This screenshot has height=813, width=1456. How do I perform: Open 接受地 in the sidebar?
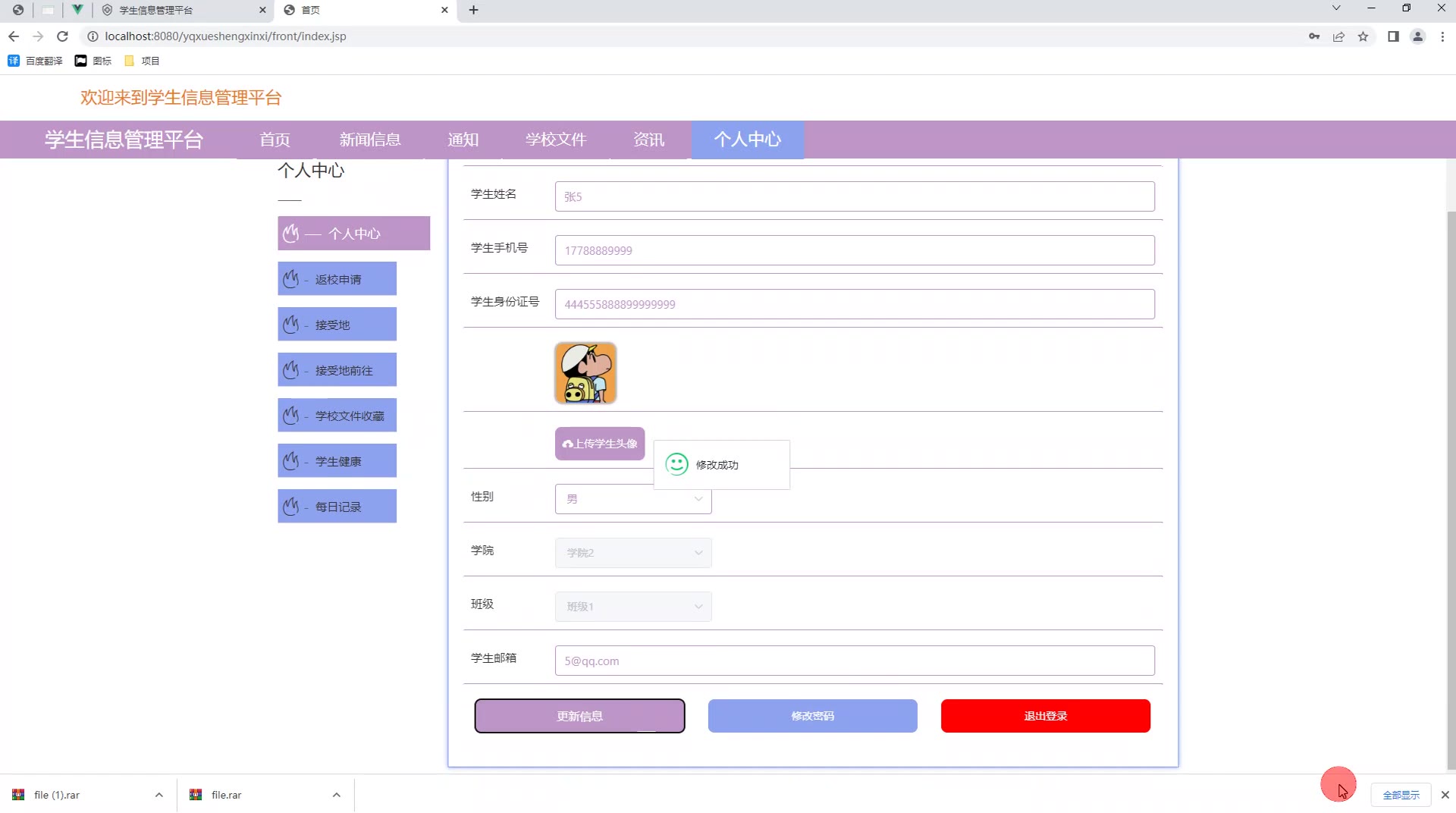pos(337,325)
